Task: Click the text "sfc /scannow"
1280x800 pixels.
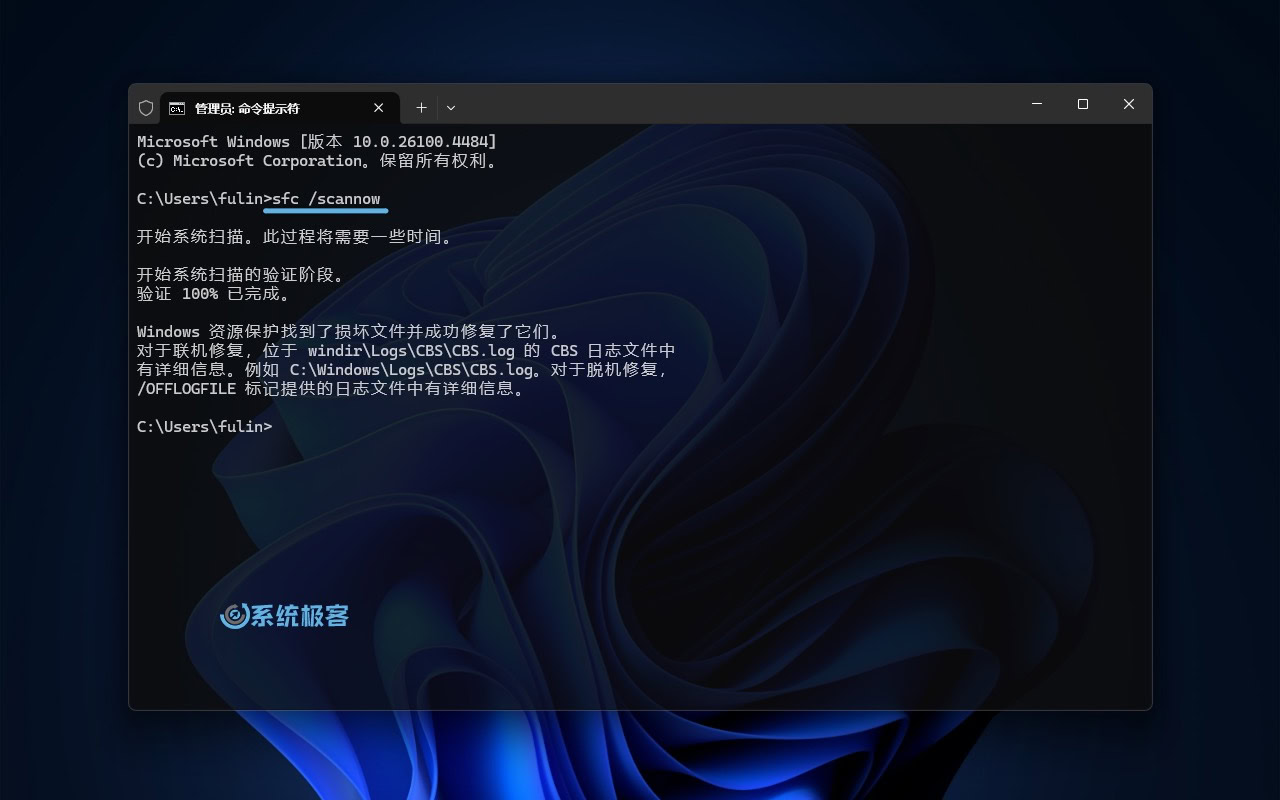Action: (326, 198)
